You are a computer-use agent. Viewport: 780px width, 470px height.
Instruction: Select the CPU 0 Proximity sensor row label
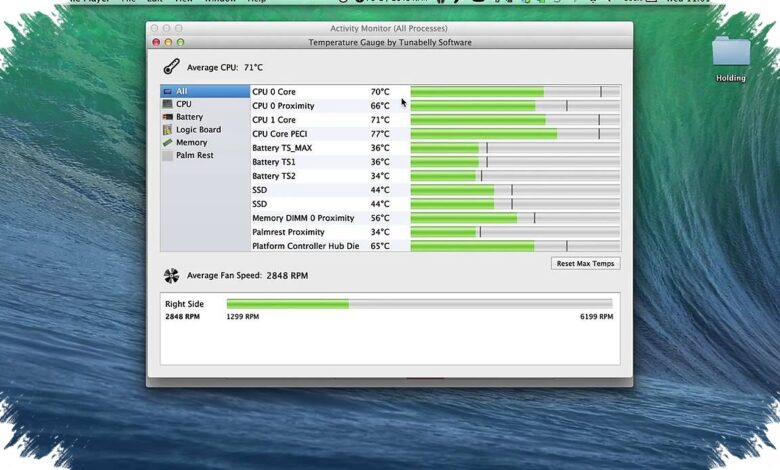[x=283, y=106]
